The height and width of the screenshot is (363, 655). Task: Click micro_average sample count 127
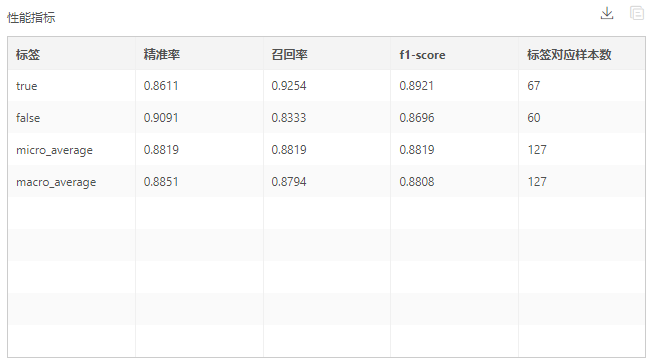[537, 150]
